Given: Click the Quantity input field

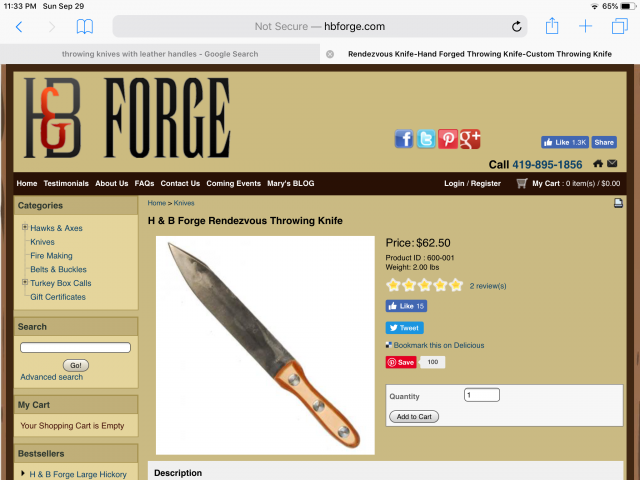Looking at the screenshot, I should click(x=482, y=395).
